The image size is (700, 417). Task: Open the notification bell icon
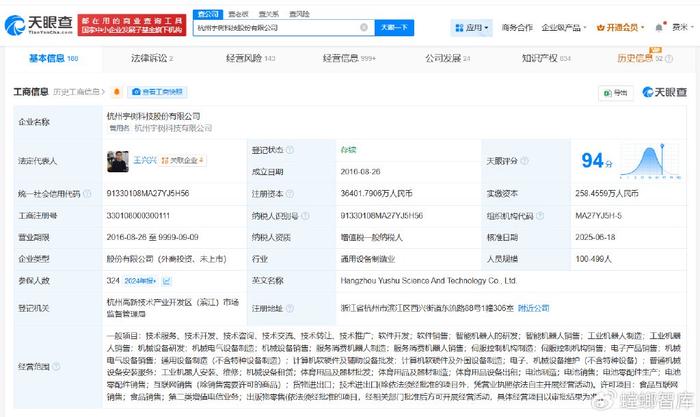click(659, 28)
